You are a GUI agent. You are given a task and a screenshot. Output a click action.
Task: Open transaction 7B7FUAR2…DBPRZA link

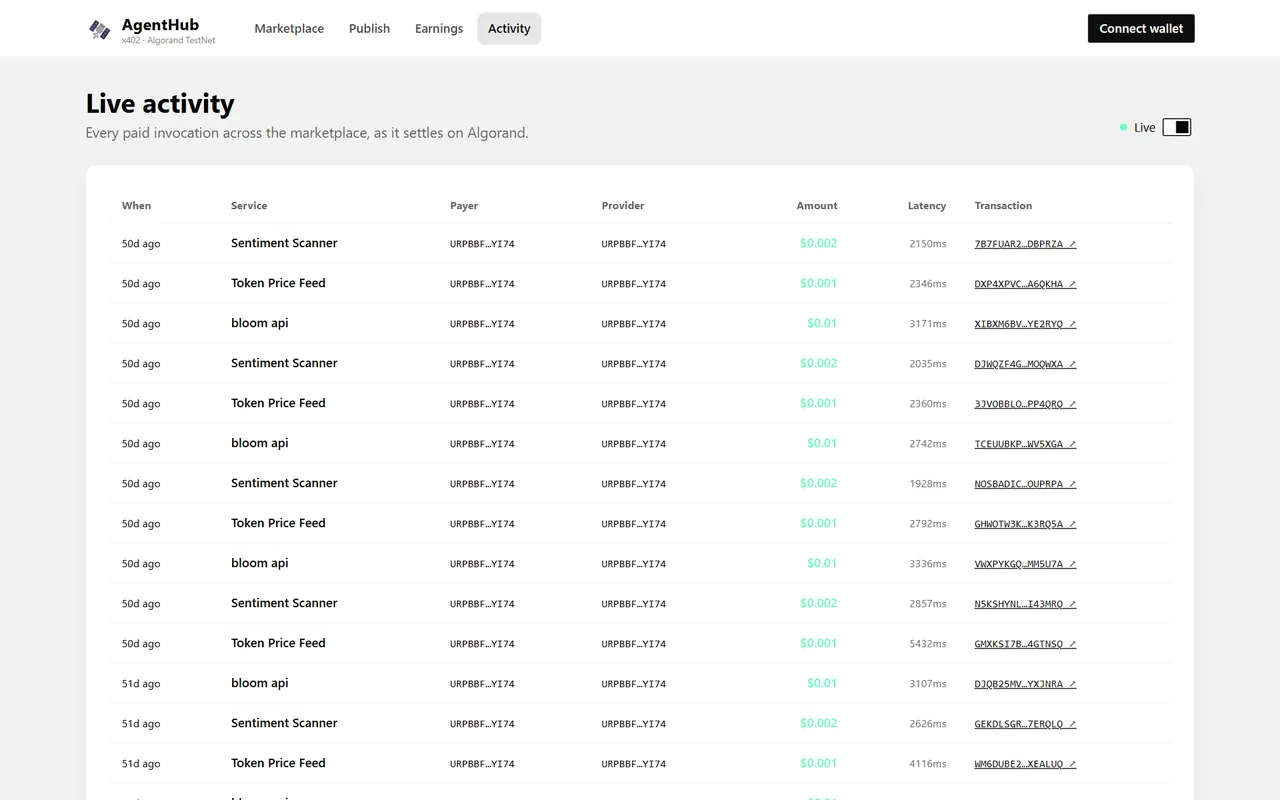[x=1025, y=244]
